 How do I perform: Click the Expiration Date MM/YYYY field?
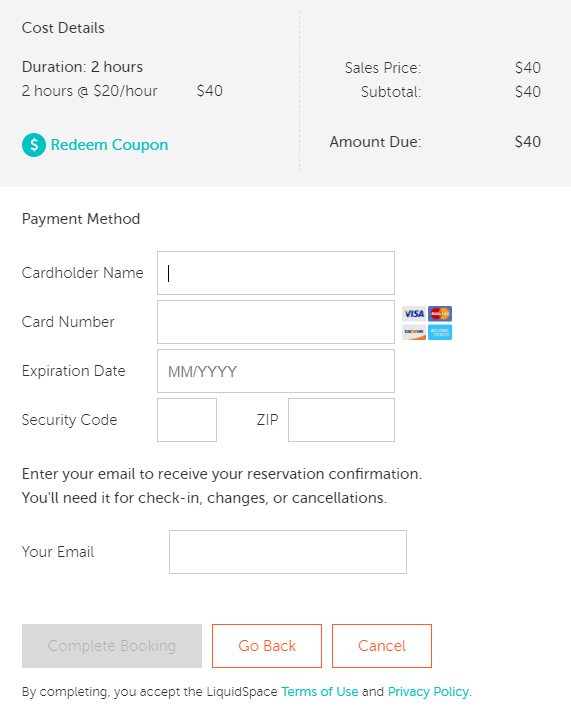point(276,371)
